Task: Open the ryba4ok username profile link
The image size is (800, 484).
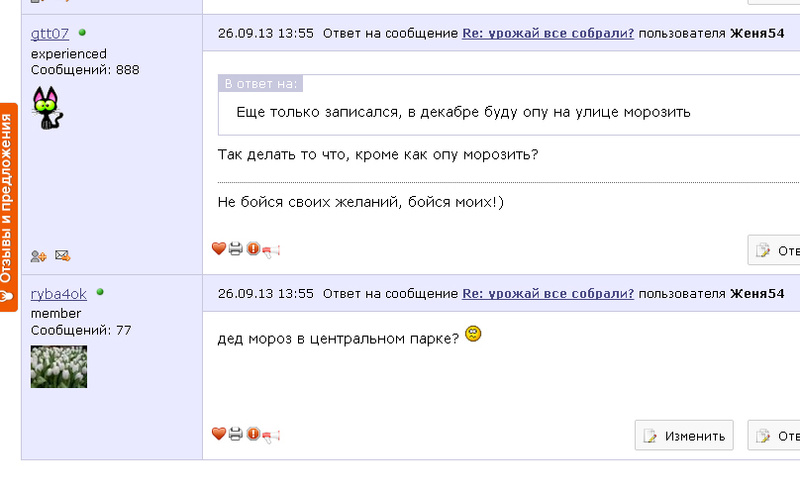Action: coord(59,293)
